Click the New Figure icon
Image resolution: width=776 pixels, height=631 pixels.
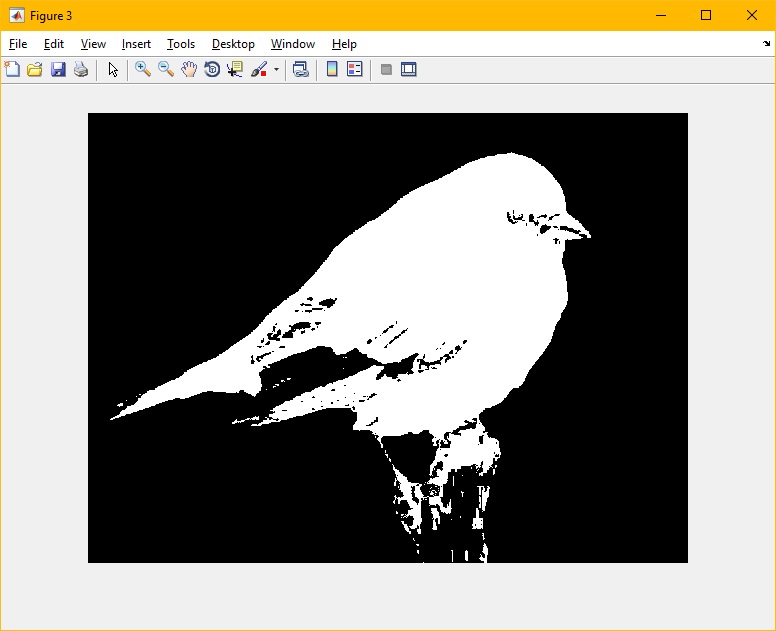pyautogui.click(x=12, y=70)
